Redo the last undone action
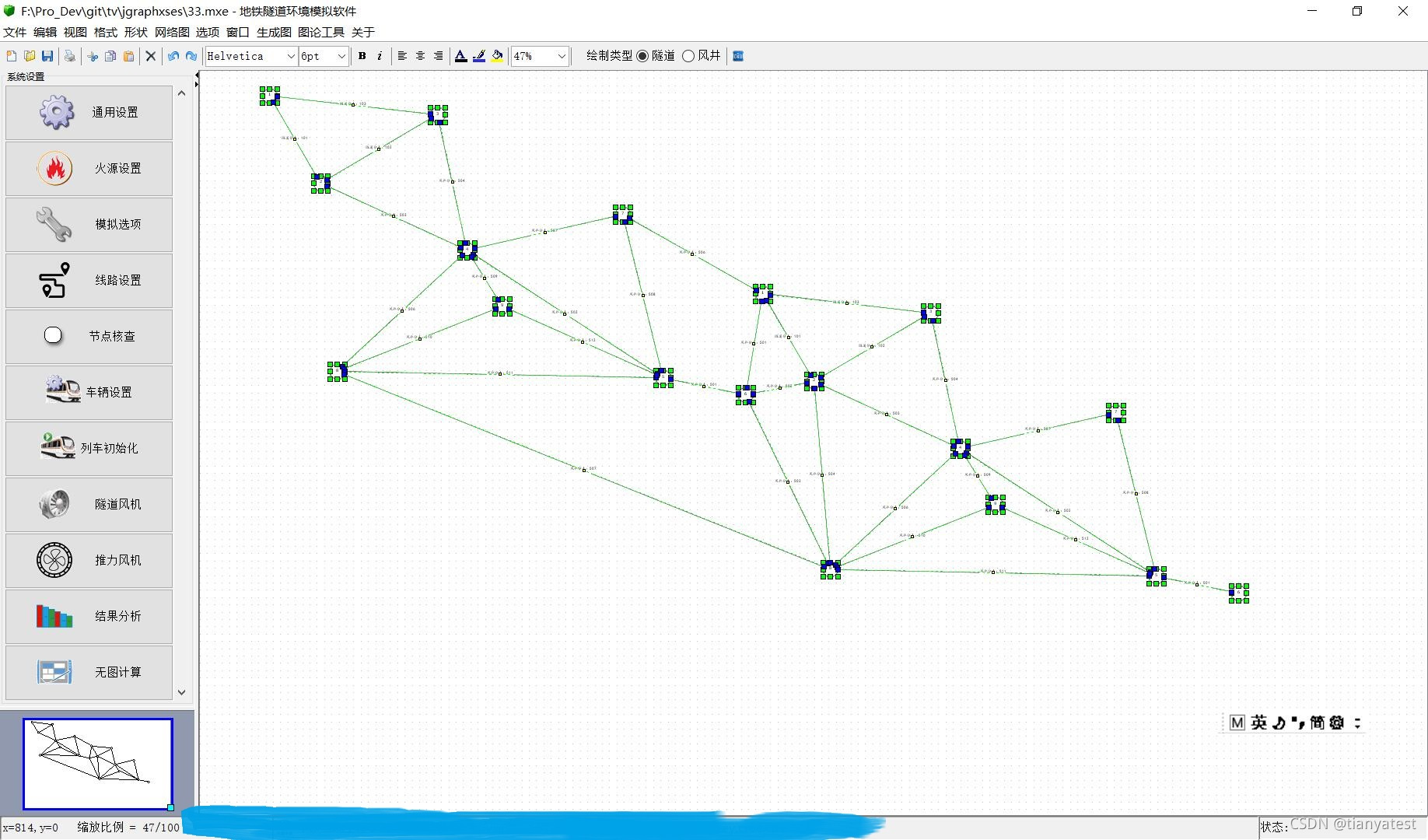 tap(191, 56)
